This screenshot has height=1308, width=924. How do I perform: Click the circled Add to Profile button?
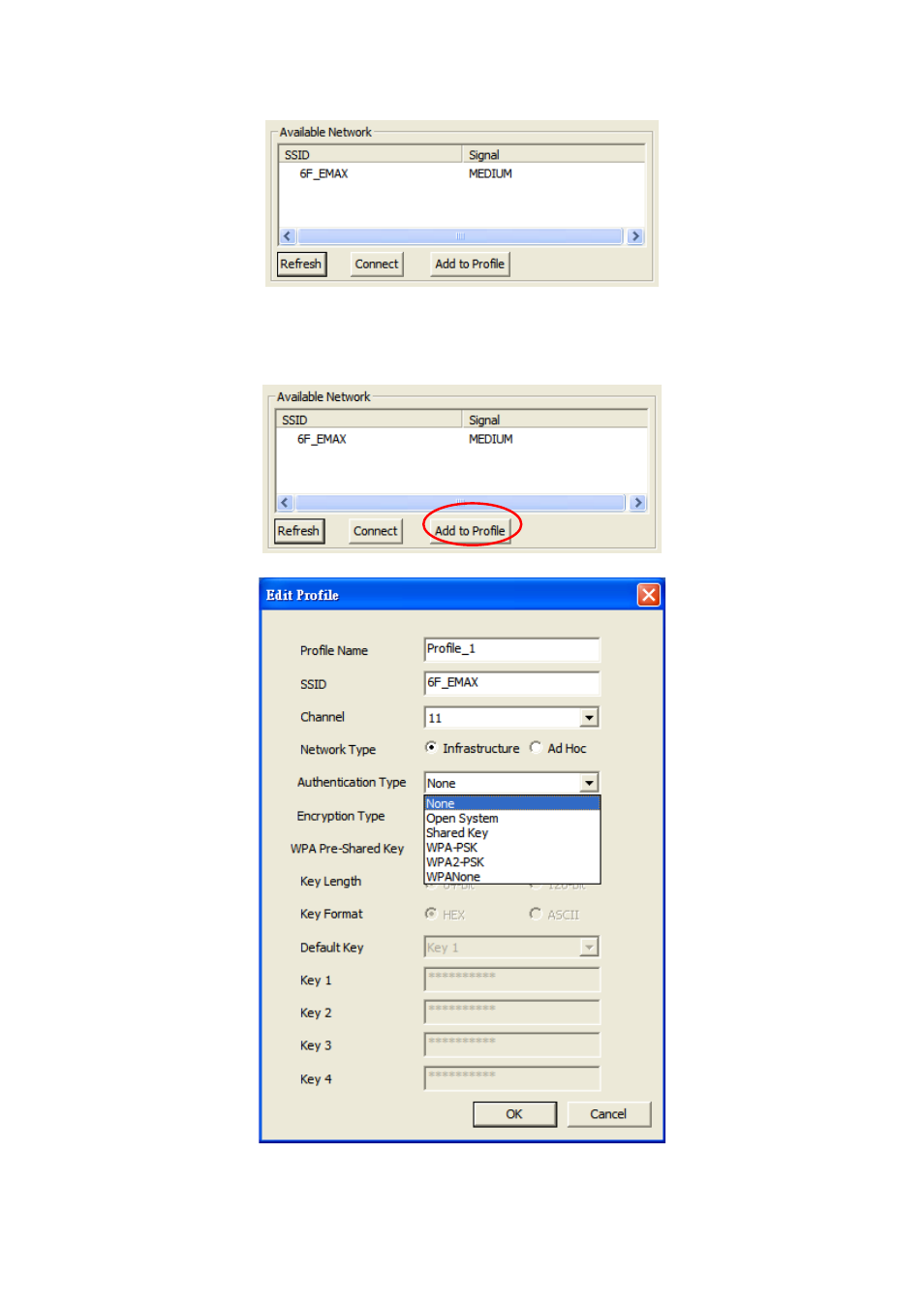click(470, 531)
